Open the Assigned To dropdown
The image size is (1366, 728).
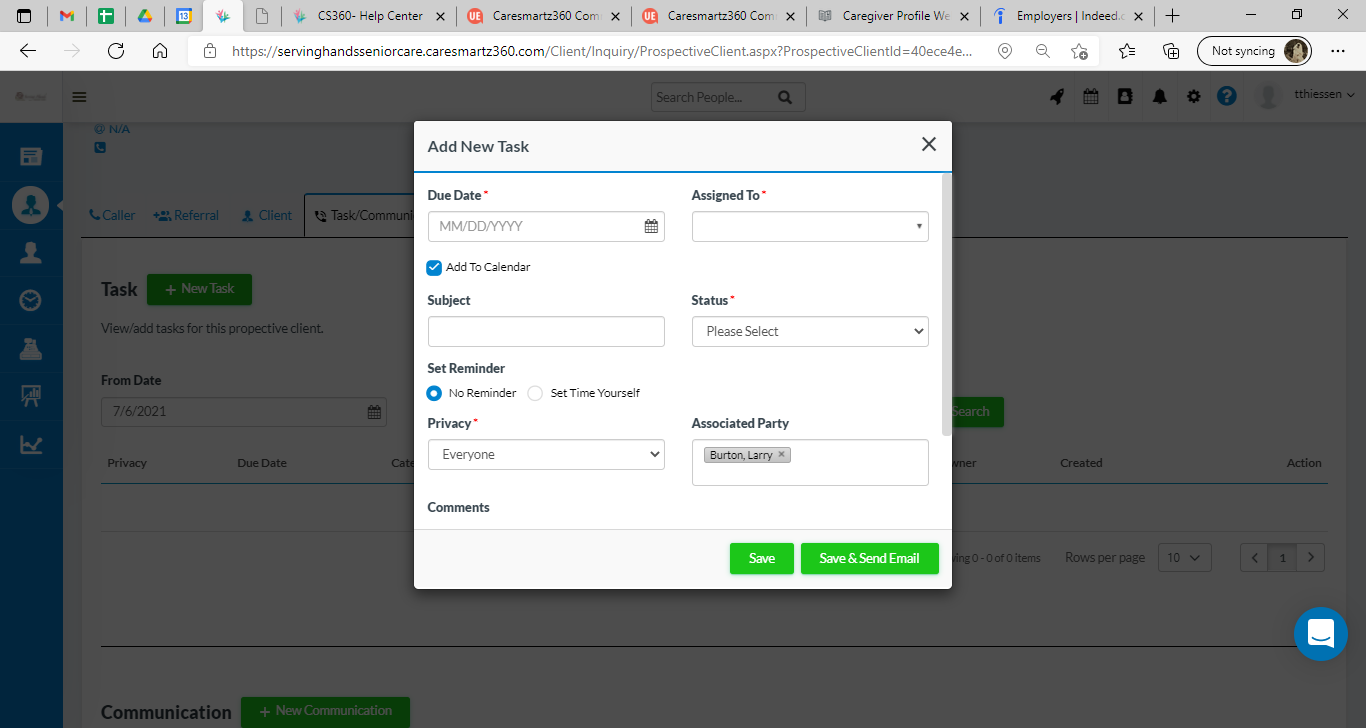(x=809, y=227)
